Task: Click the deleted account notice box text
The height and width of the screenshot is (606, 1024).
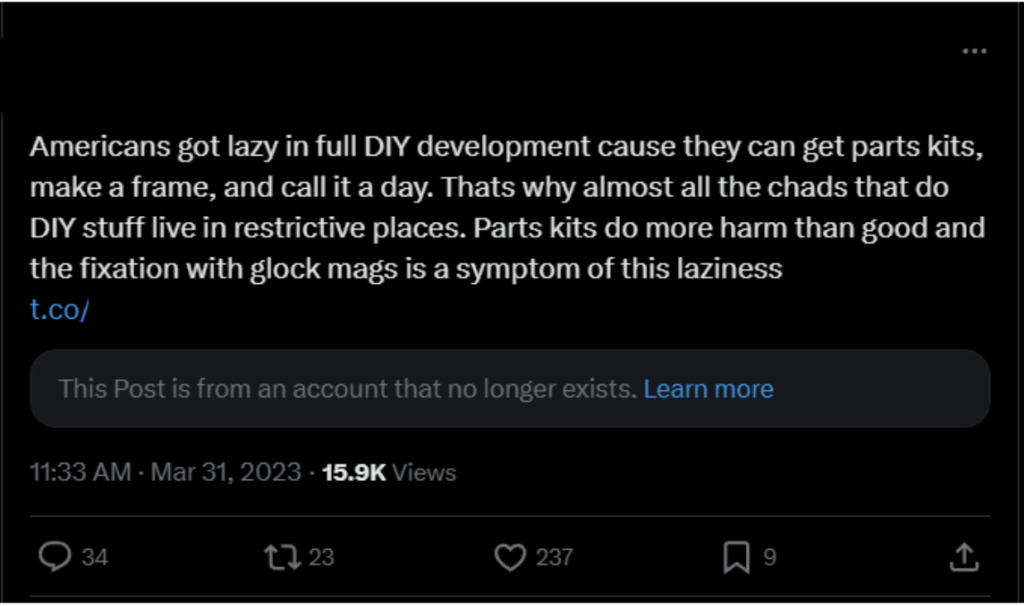Action: (x=347, y=389)
